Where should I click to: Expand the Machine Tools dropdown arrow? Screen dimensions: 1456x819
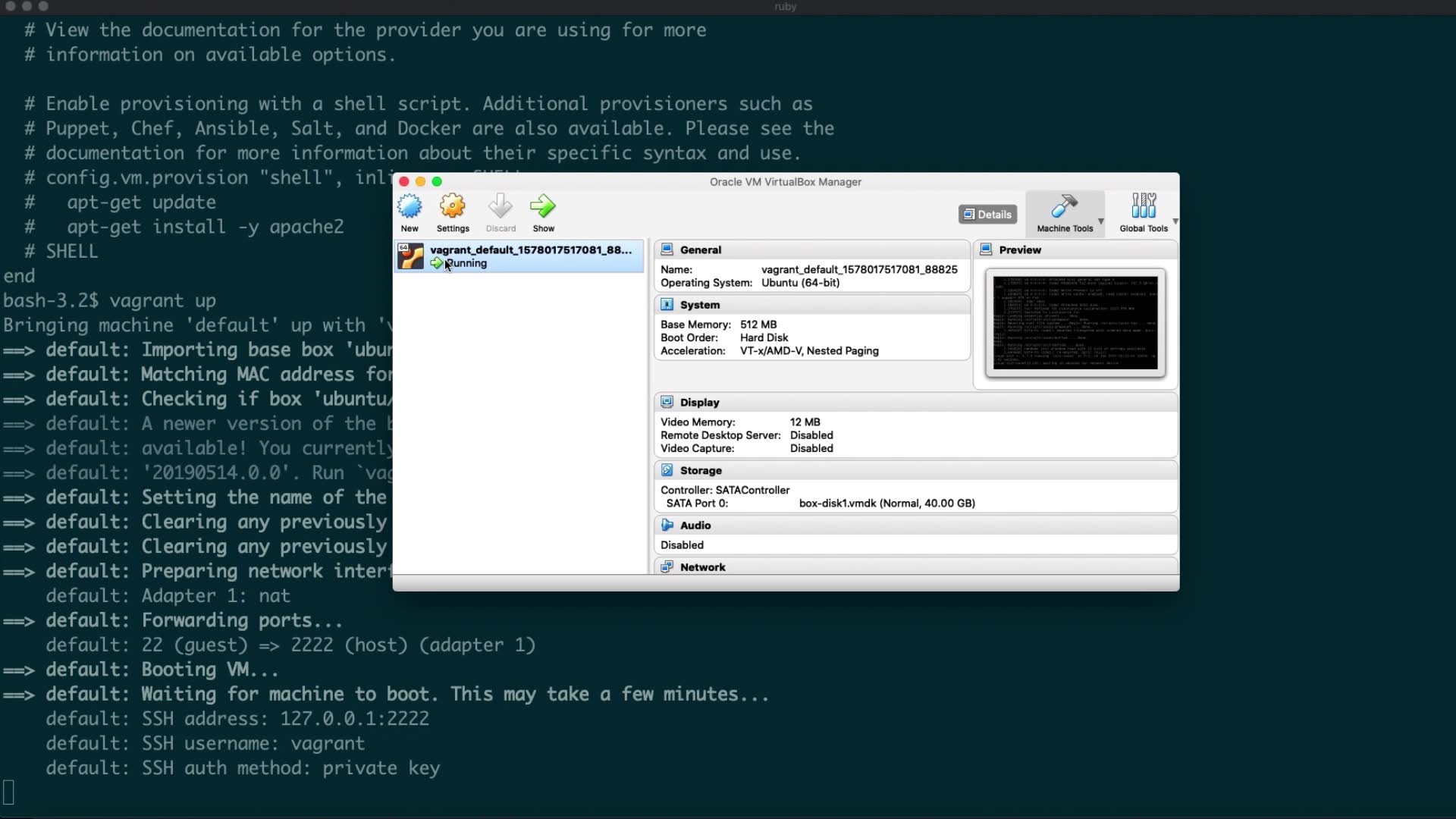[1100, 221]
